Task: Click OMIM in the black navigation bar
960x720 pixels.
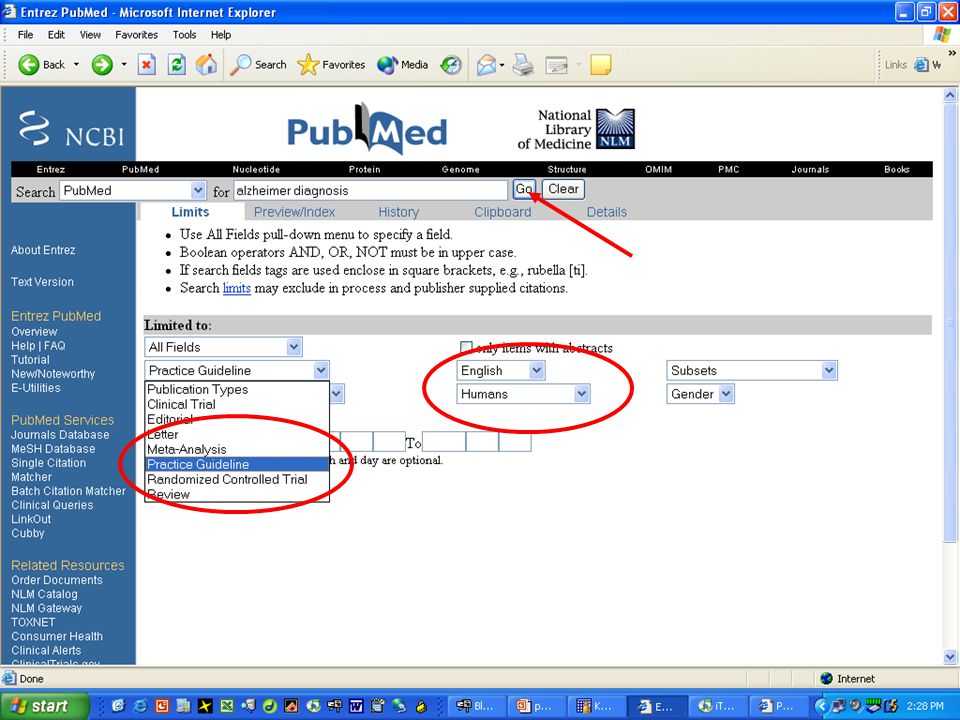Action: point(658,169)
